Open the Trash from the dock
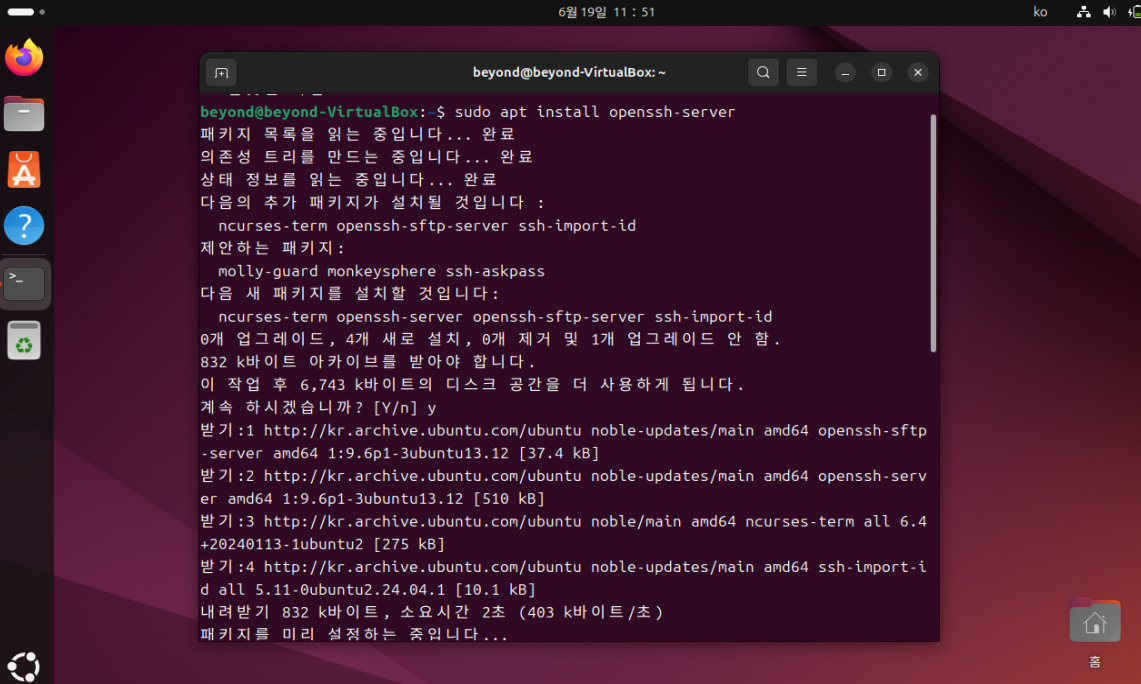The image size is (1141, 684). point(24,340)
